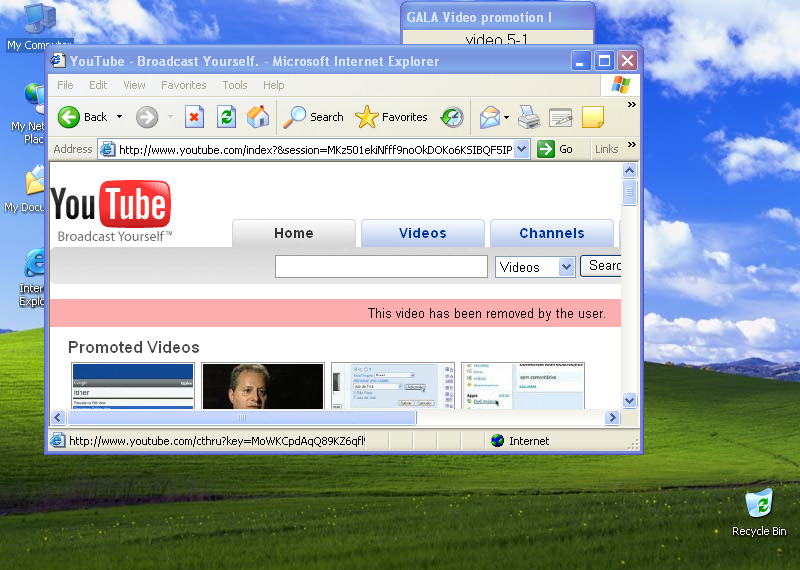Expand the Mail dropdown arrow
The image size is (800, 570).
506,117
